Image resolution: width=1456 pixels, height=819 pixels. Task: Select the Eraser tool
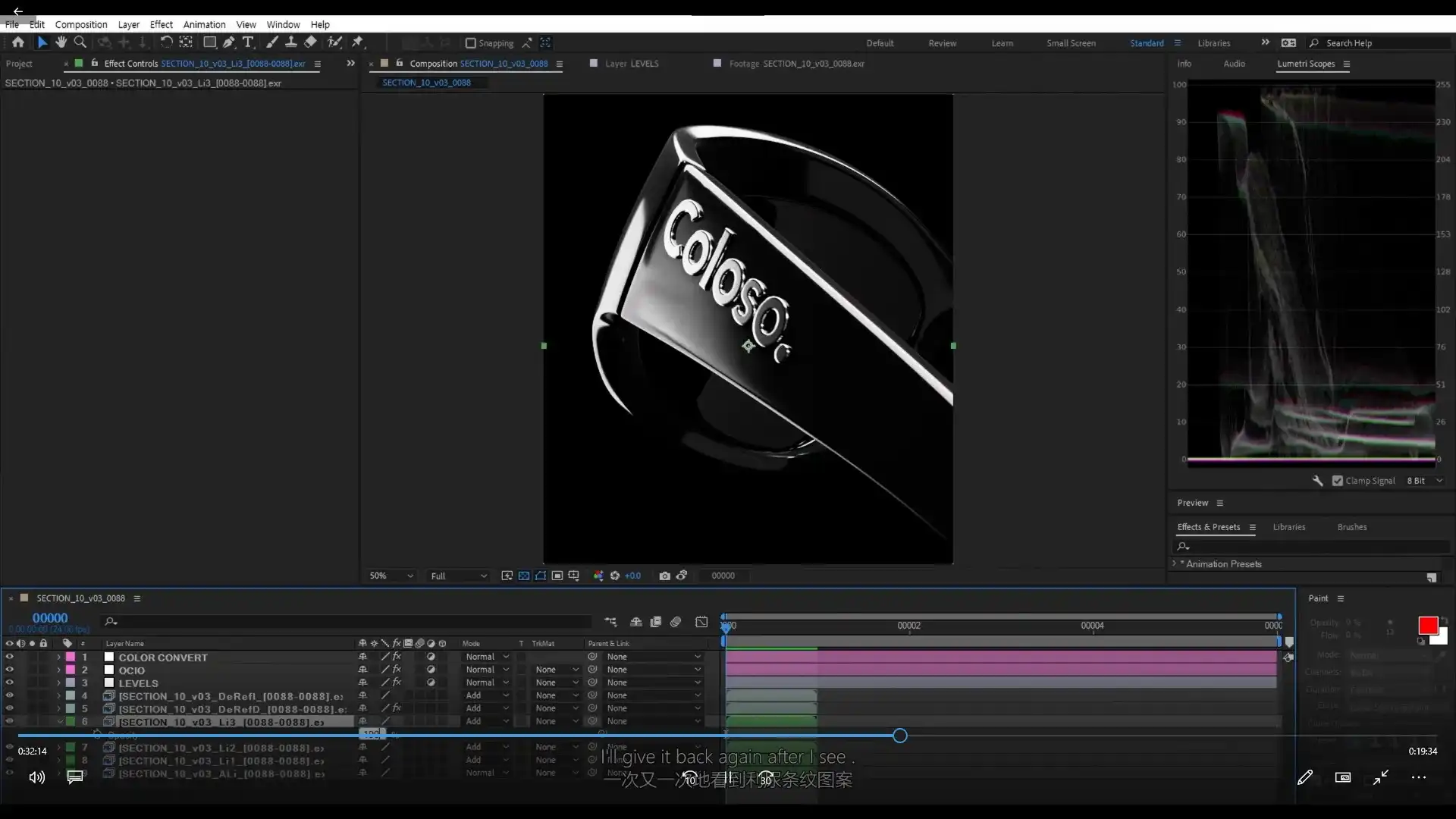(x=310, y=42)
